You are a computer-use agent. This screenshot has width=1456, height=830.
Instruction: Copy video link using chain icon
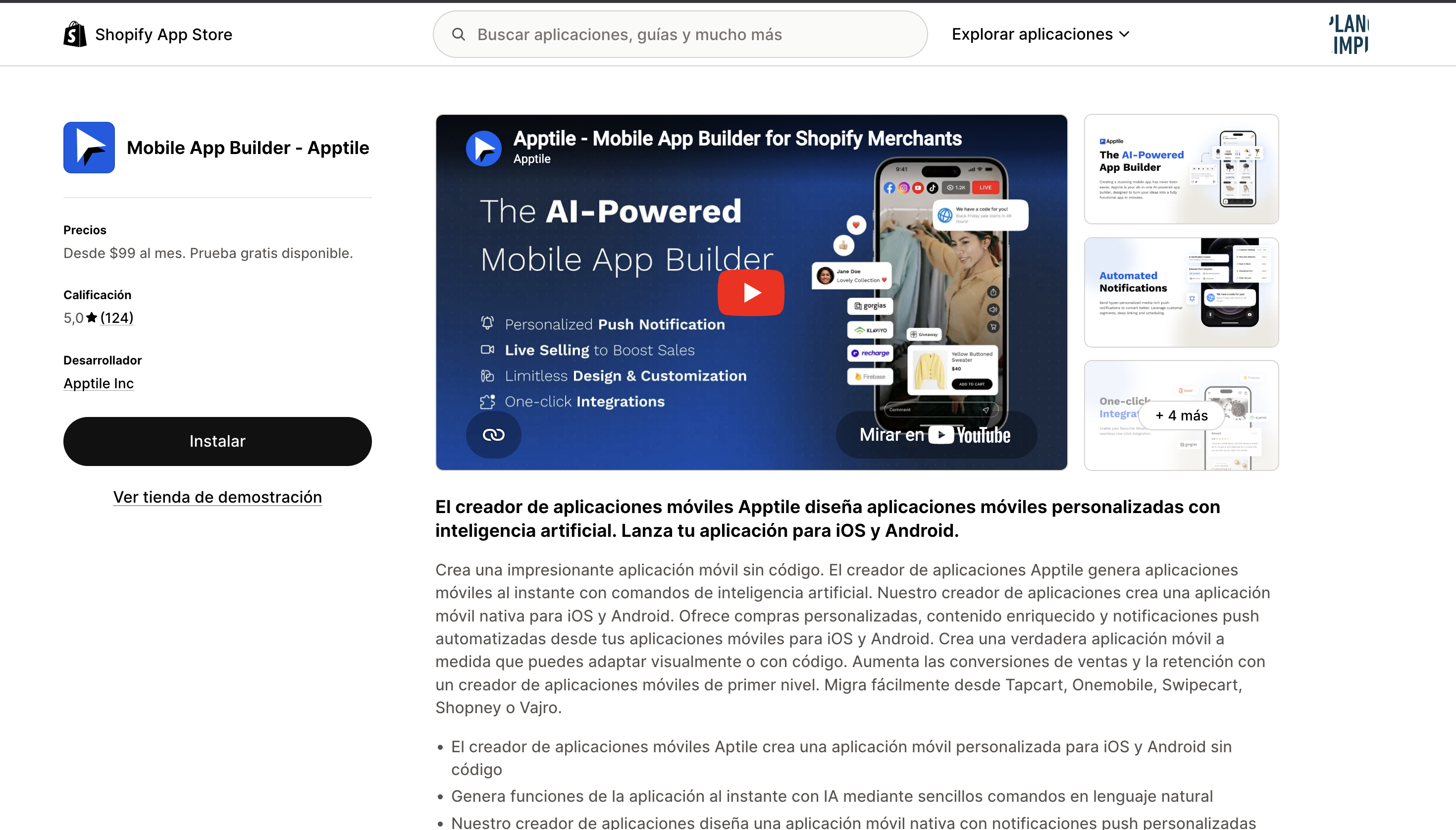click(493, 435)
